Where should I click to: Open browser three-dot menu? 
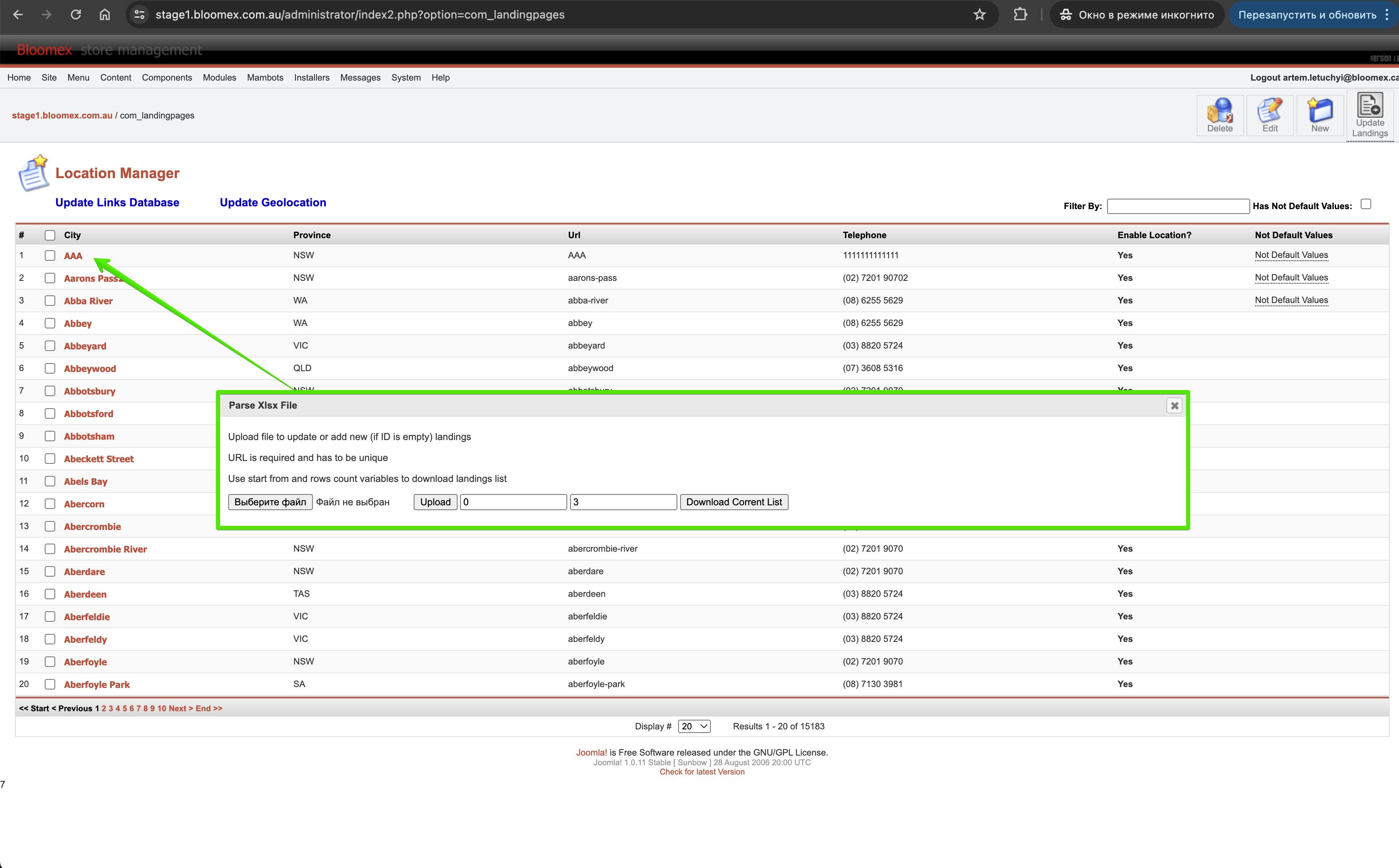pos(1387,15)
